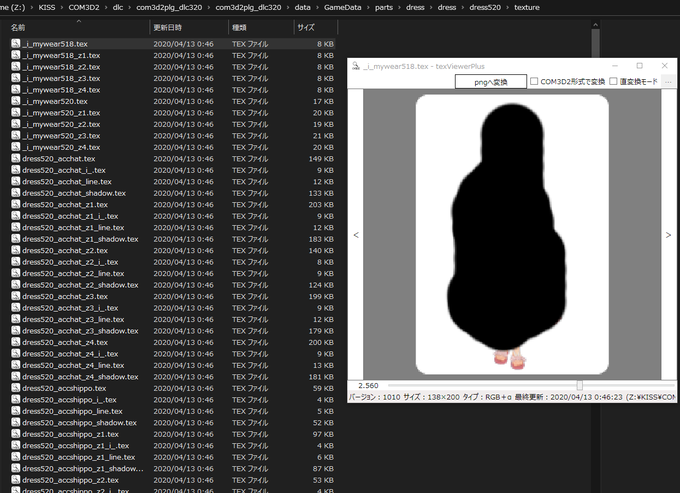Click the png変換 convert button
Image resolution: width=680 pixels, height=493 pixels.
pos(490,82)
